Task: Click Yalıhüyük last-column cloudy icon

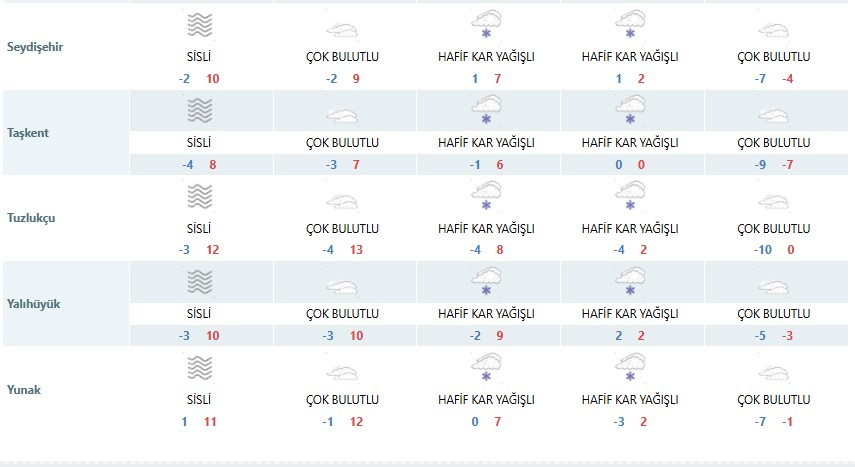Action: pos(773,286)
